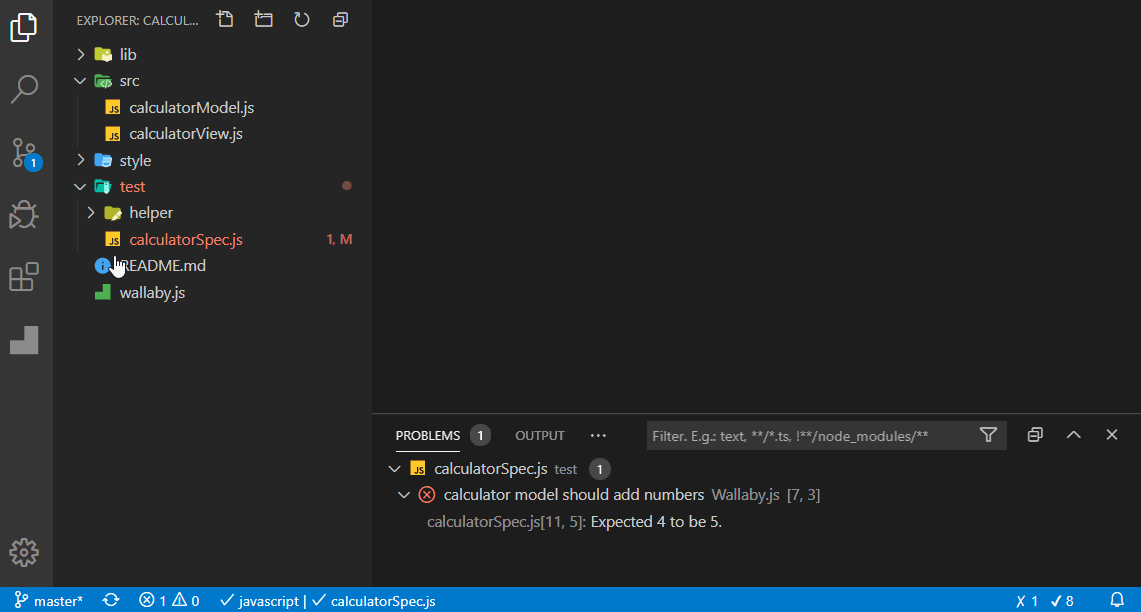Viewport: 1141px width, 612px height.
Task: Click the filter funnel icon in Problems
Action: coord(988,435)
